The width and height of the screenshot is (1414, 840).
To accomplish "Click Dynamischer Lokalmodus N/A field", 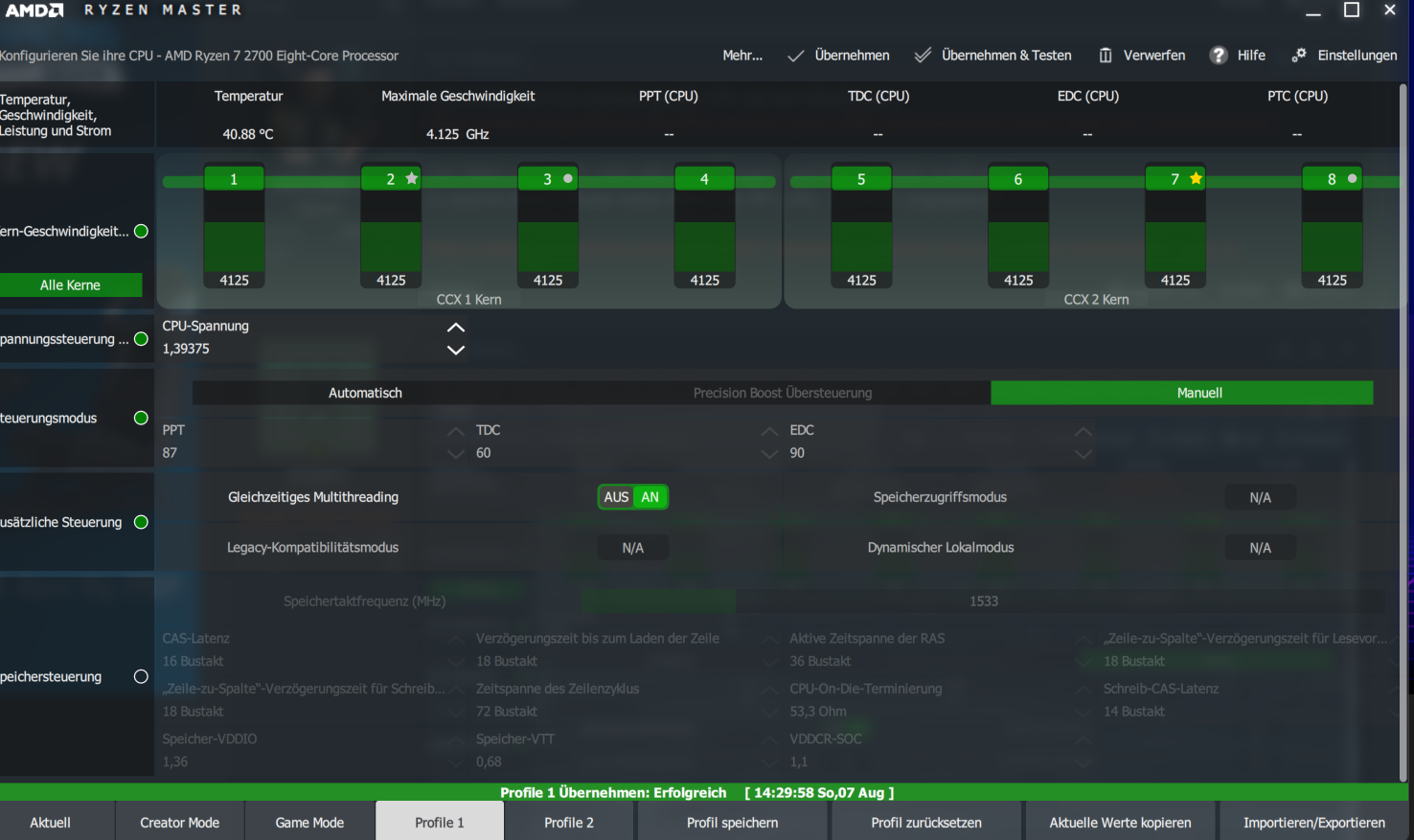I will click(x=1261, y=548).
